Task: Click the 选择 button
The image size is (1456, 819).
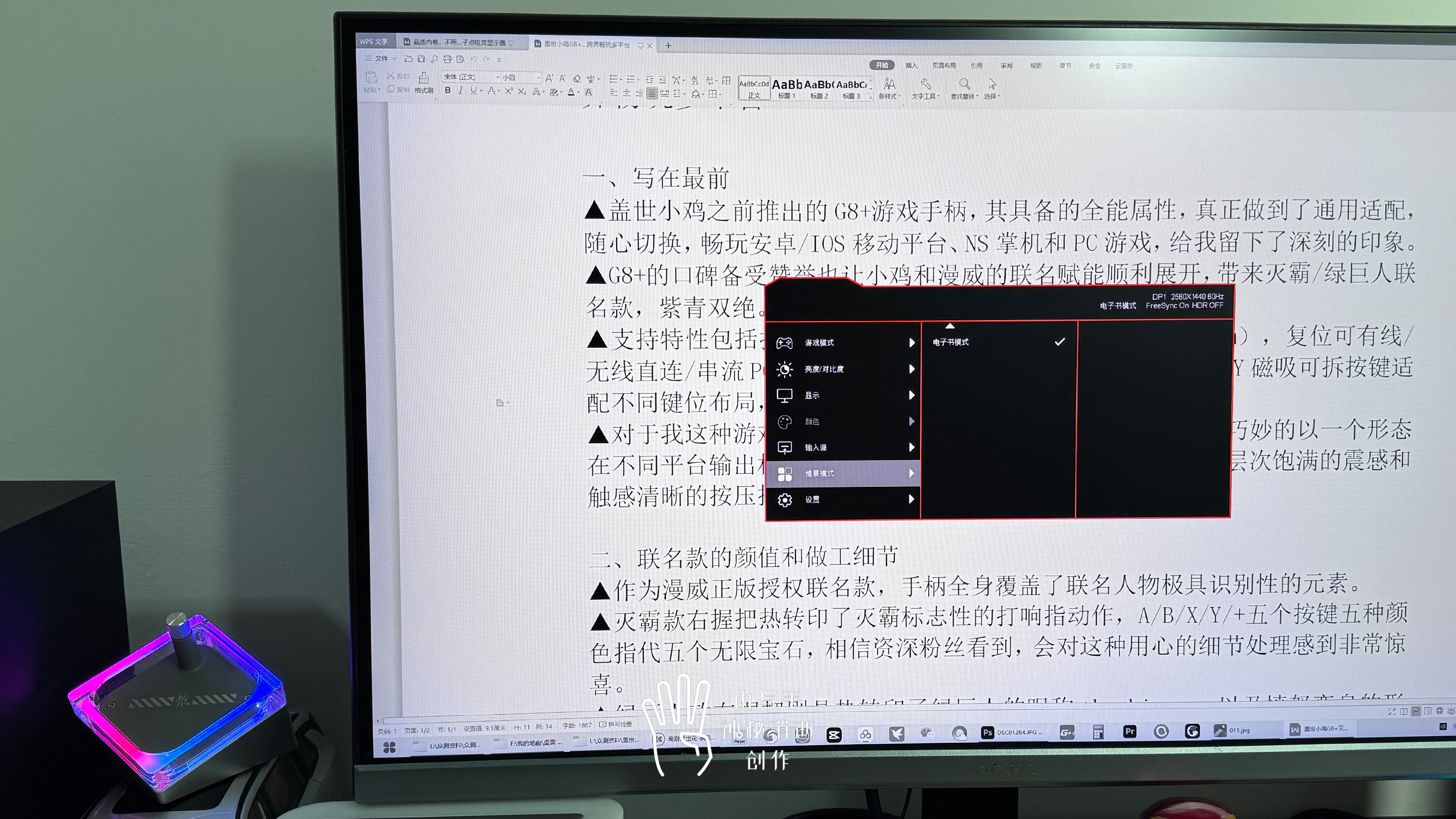Action: click(x=992, y=89)
